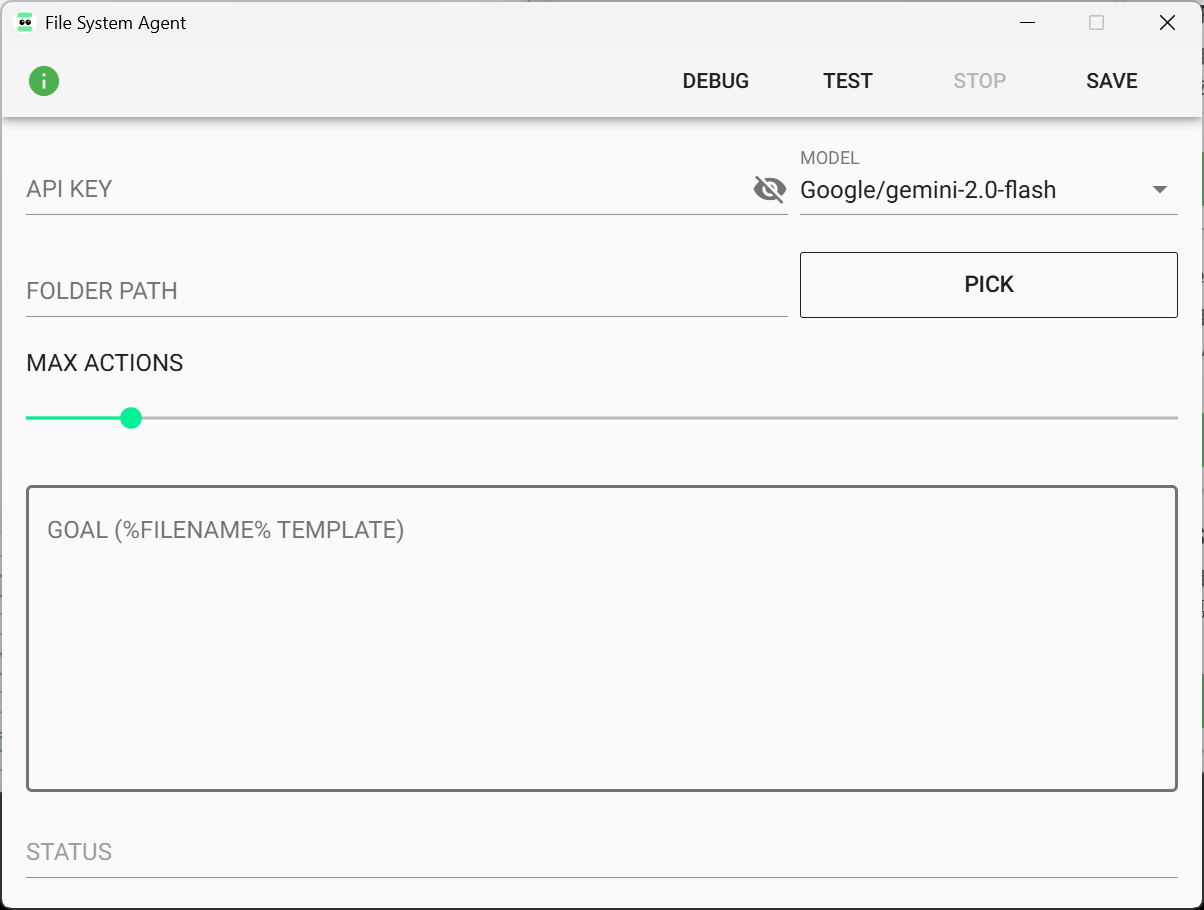Viewport: 1204px width, 910px height.
Task: Focus the API KEY input field
Action: pos(385,189)
